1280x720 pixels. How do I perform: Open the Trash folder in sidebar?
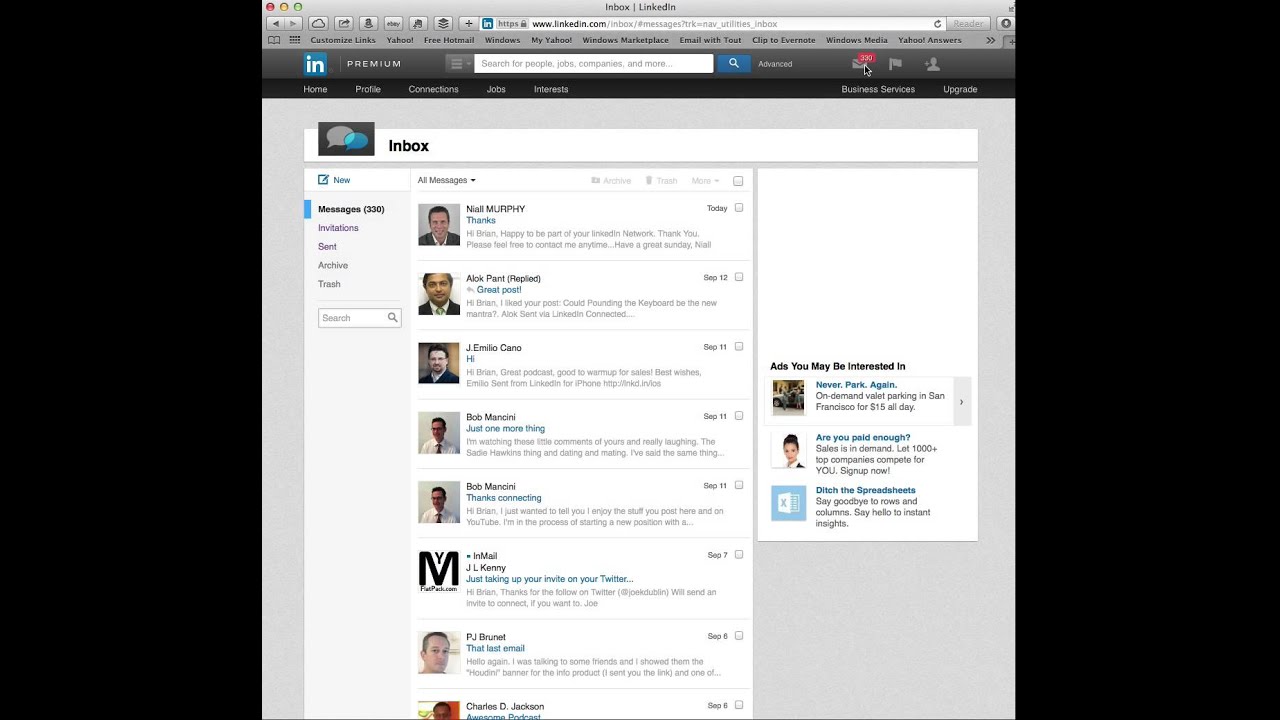click(x=329, y=284)
